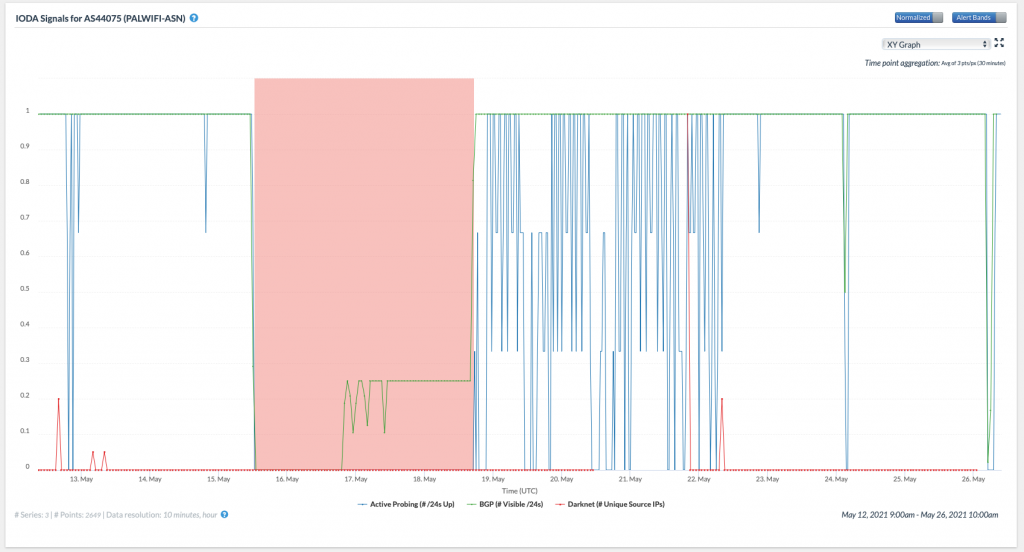Screen dimensions: 1024x552
Task: Click the help icon next to Data resolution
Action: click(x=224, y=514)
